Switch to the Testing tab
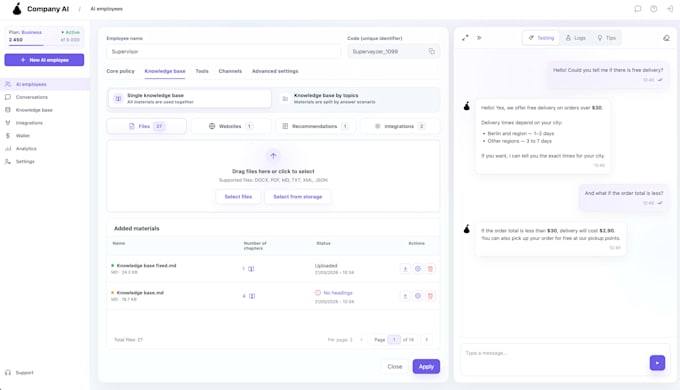 tap(541, 38)
